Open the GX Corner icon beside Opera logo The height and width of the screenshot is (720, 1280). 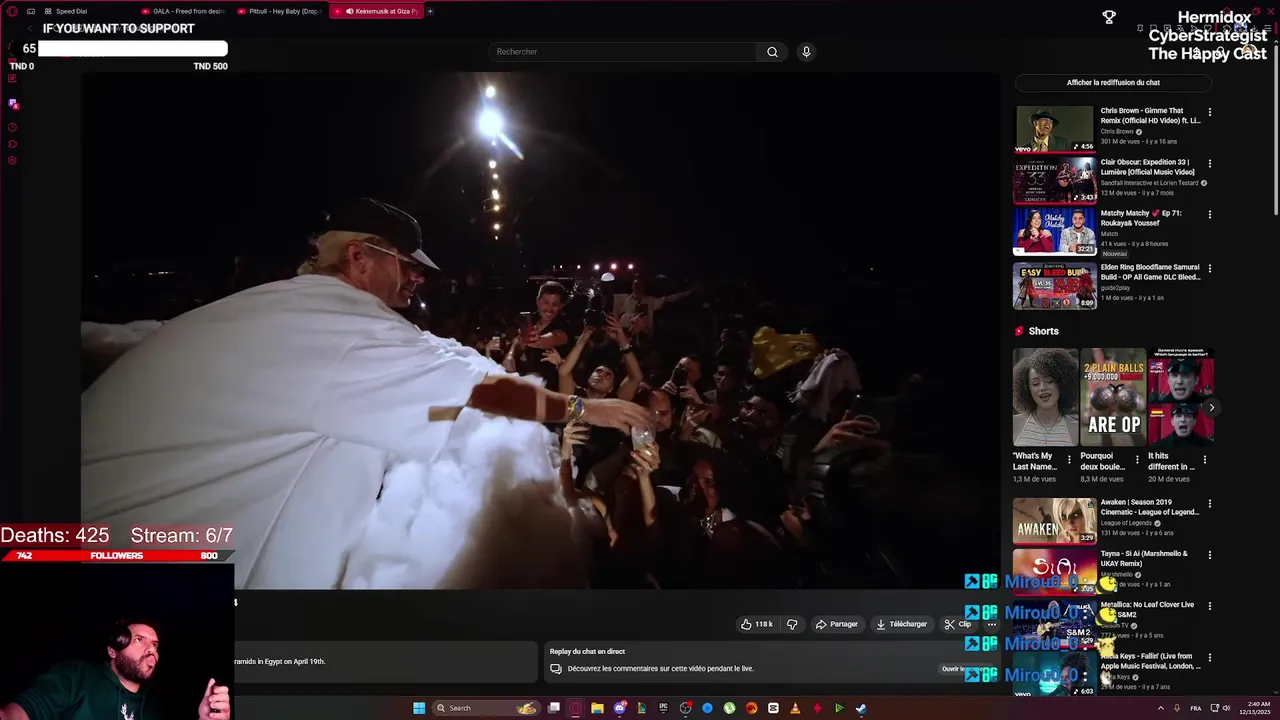coord(31,11)
